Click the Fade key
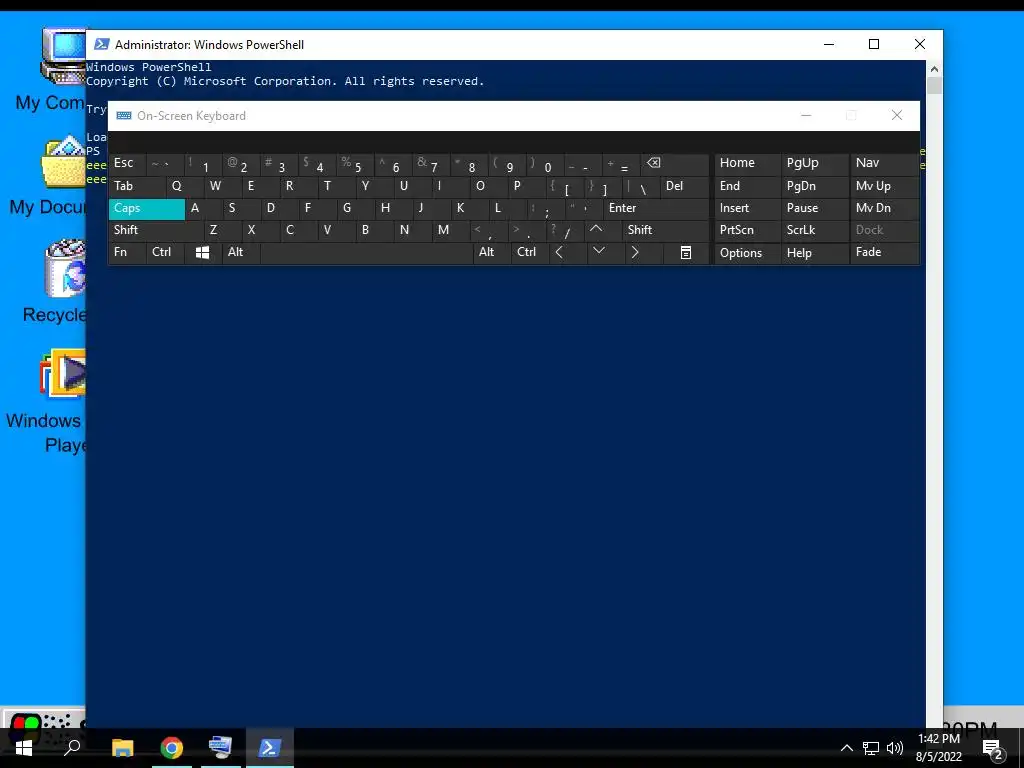Image resolution: width=1024 pixels, height=768 pixels. pos(884,252)
